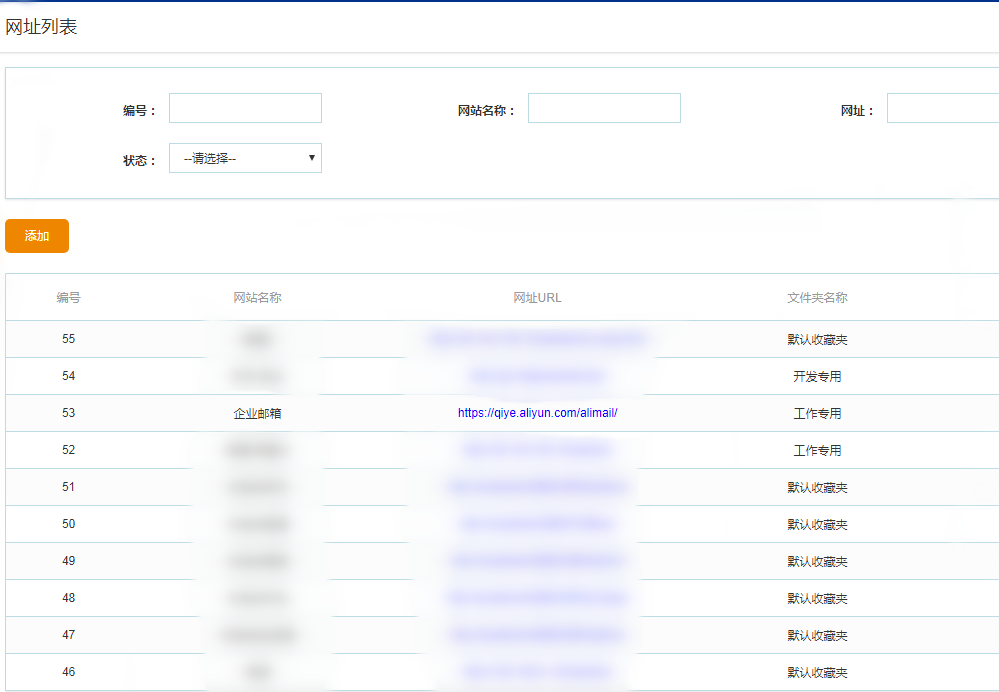
Task: Select the row numbered 46
Action: pos(68,672)
